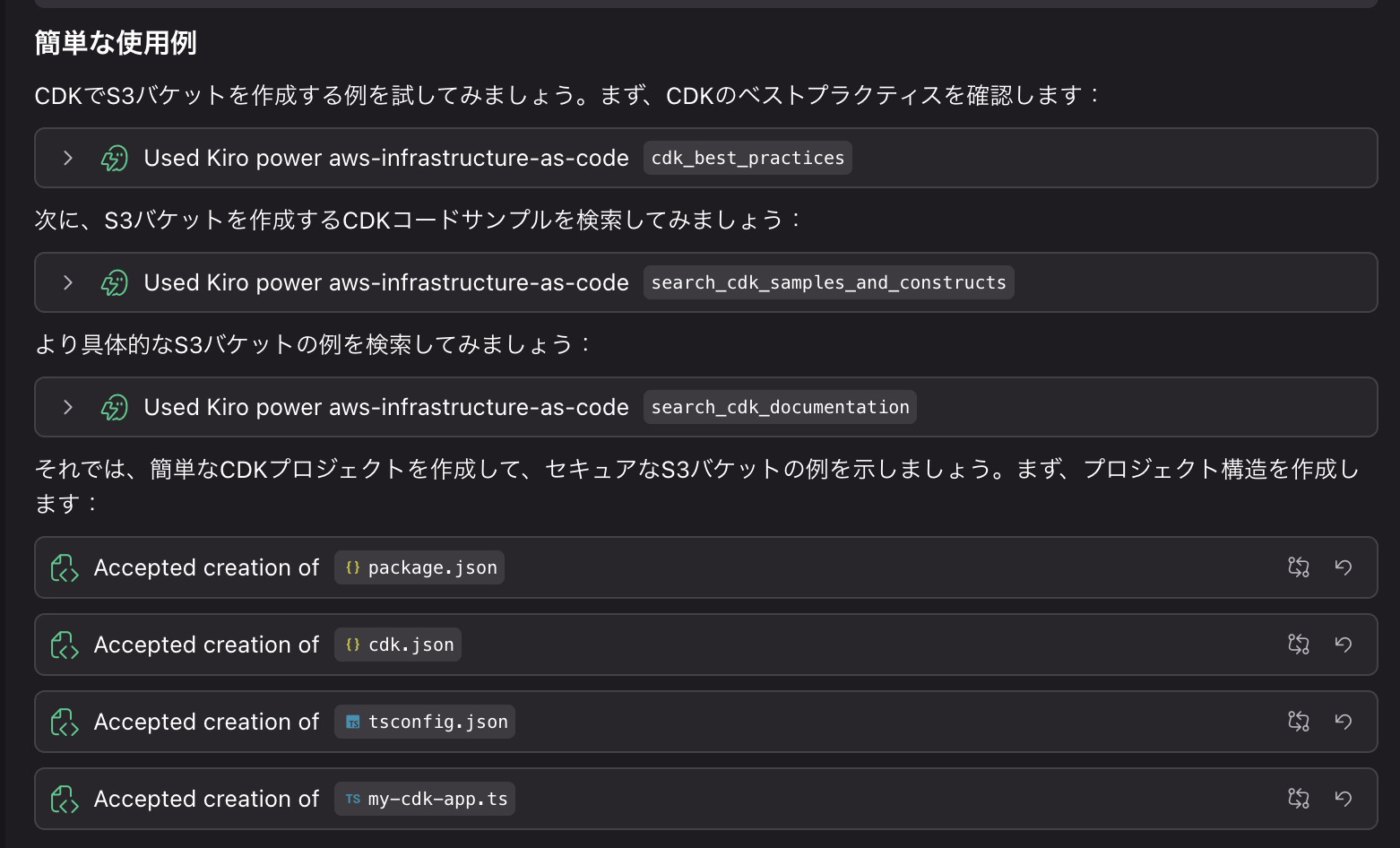Click the TS badge on the my-cdk-app.ts chip
The image size is (1400, 848).
point(351,799)
